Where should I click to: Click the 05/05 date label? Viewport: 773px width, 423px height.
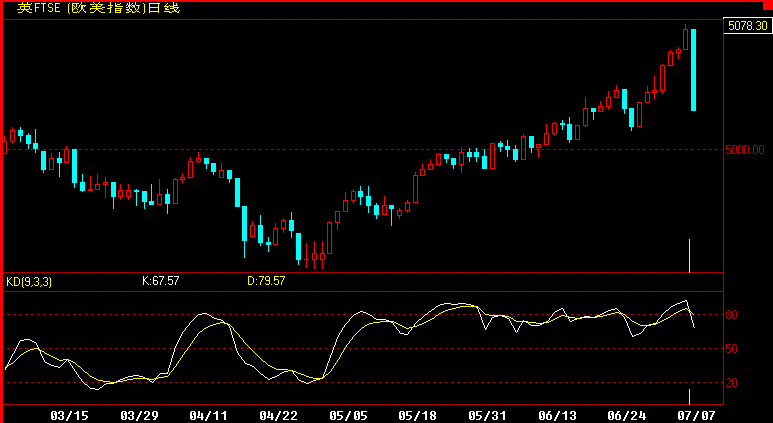[348, 416]
